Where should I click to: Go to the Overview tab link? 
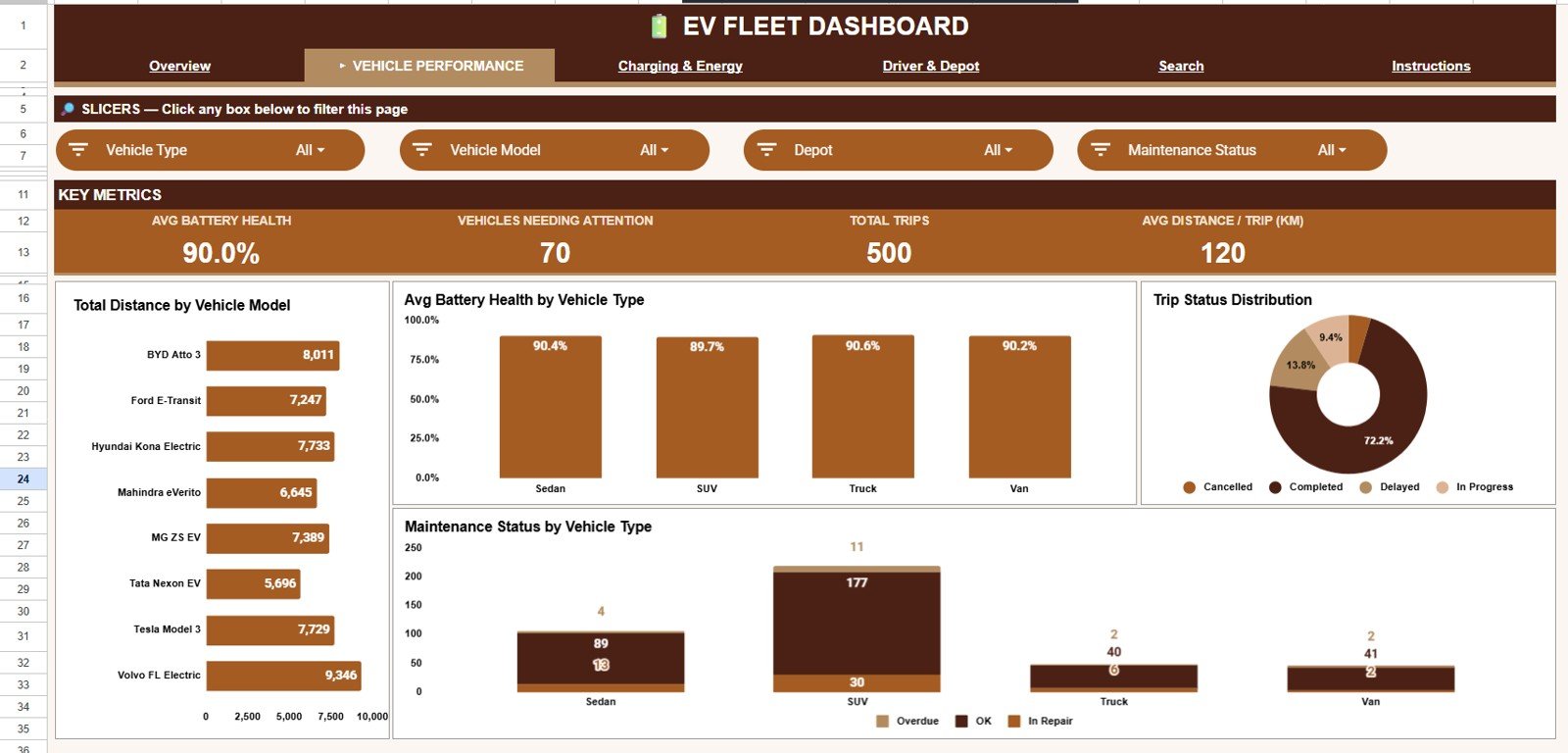click(x=179, y=66)
